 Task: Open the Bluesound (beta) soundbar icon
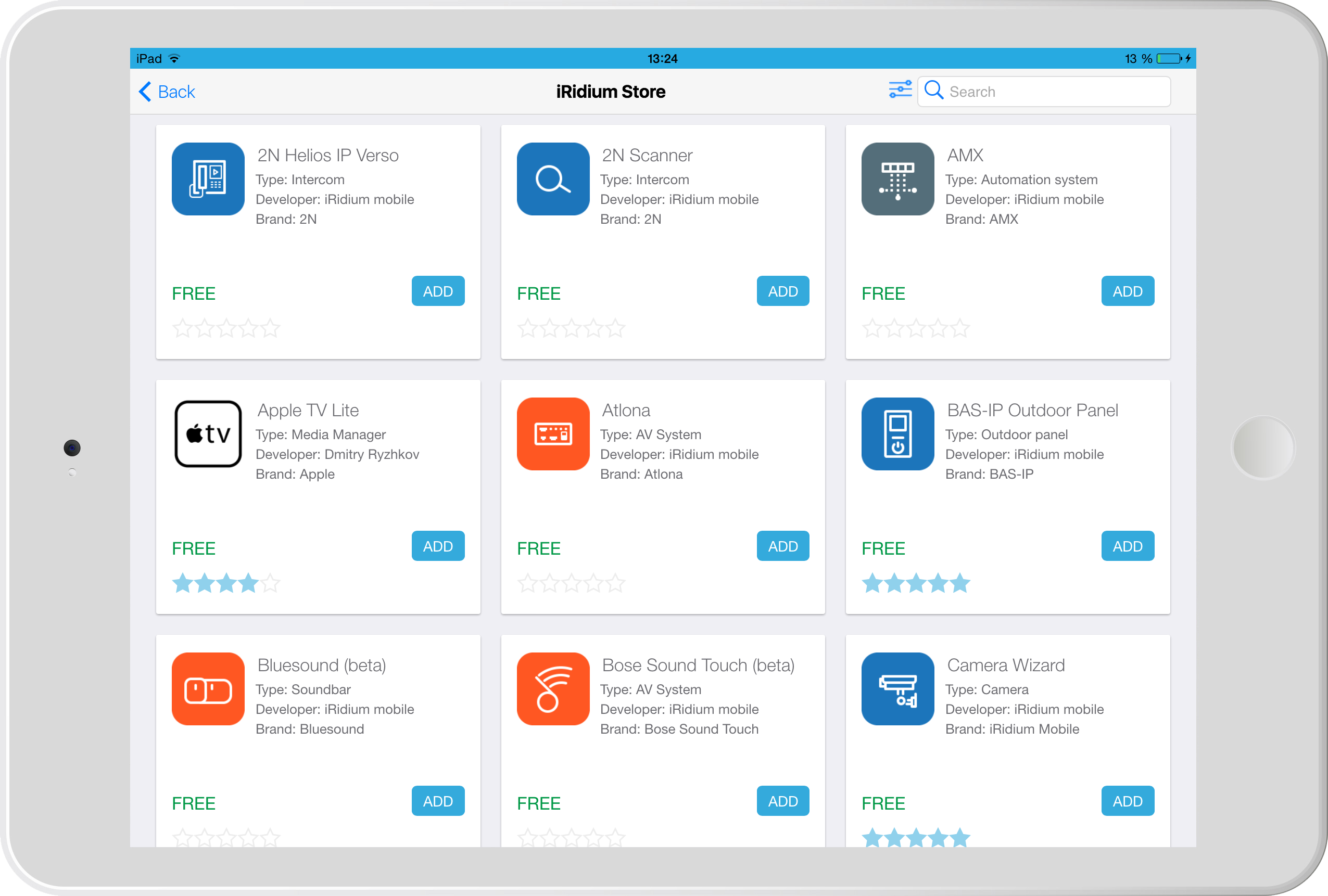[x=208, y=689]
